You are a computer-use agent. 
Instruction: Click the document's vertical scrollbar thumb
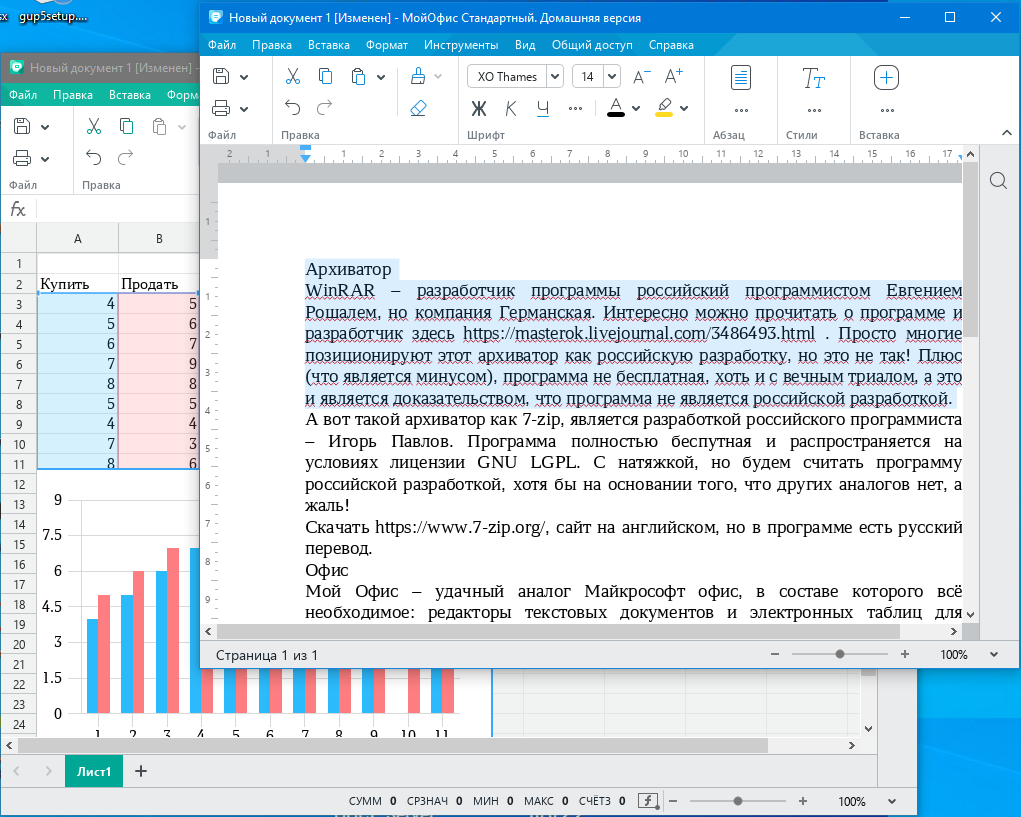[970, 249]
